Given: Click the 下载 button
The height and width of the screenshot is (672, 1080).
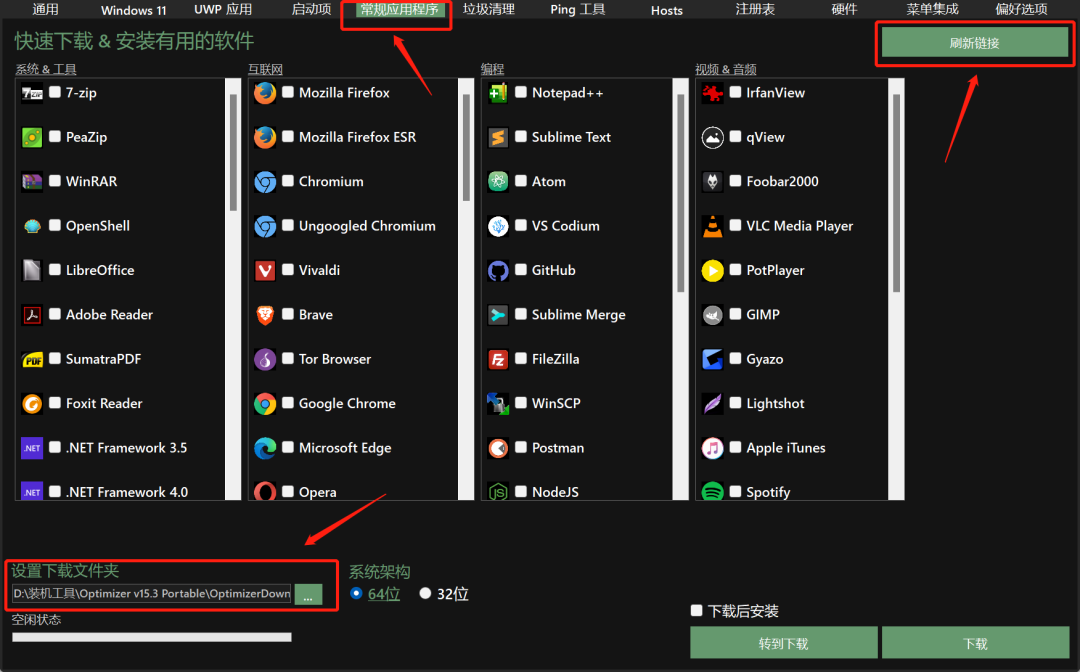Looking at the screenshot, I should [975, 643].
